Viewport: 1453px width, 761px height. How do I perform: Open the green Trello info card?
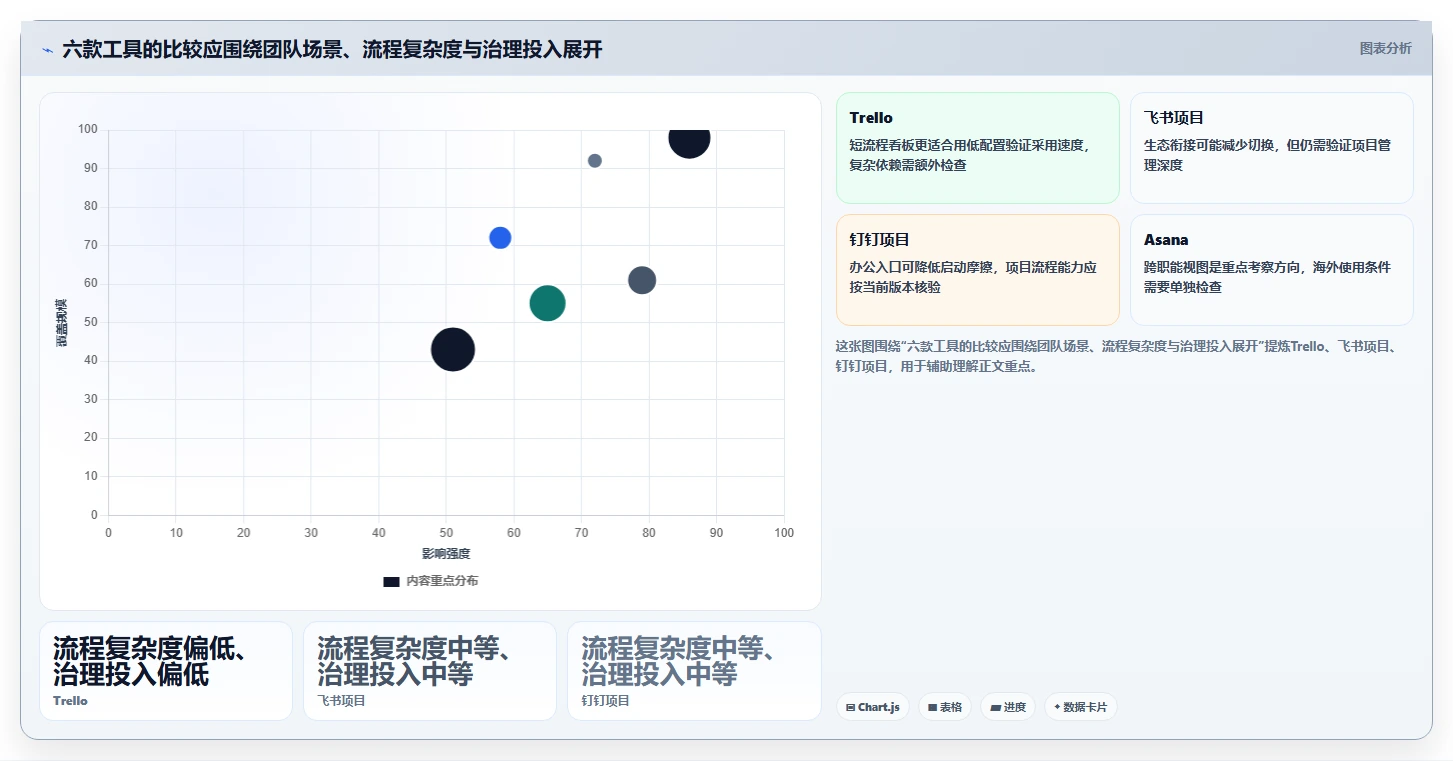pos(978,148)
